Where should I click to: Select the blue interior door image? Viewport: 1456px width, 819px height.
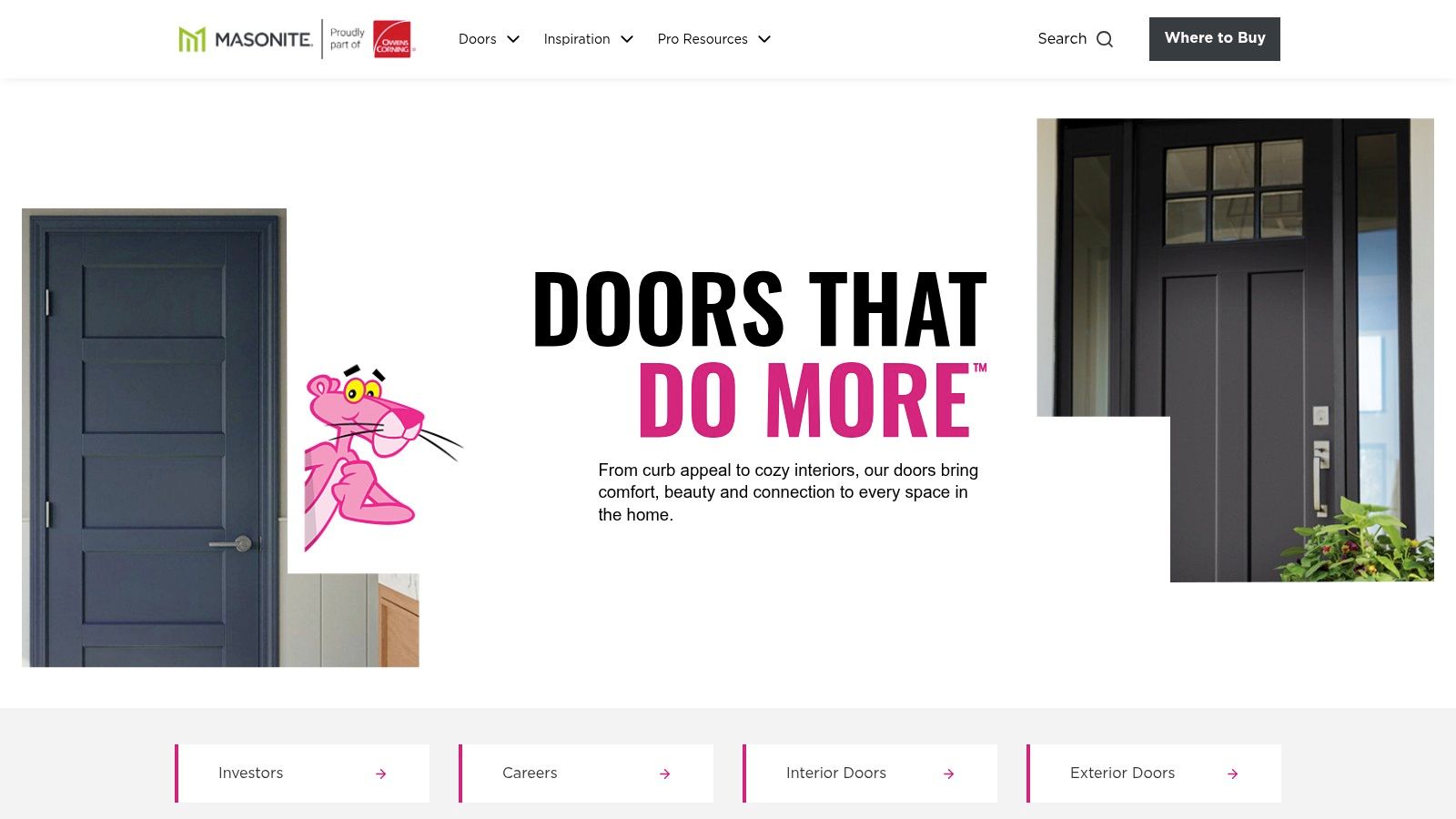155,438
